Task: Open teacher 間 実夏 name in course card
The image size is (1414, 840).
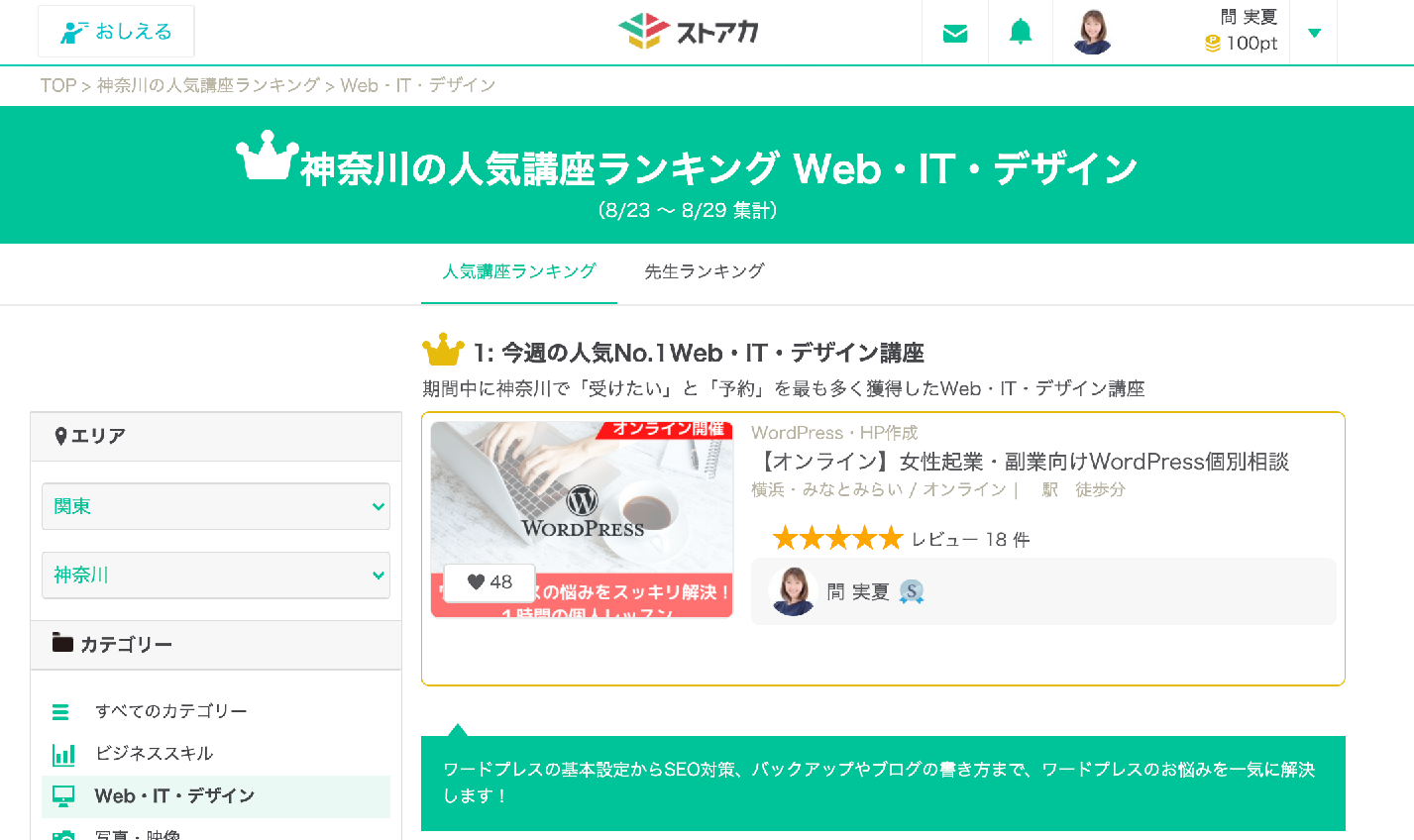Action: point(858,592)
